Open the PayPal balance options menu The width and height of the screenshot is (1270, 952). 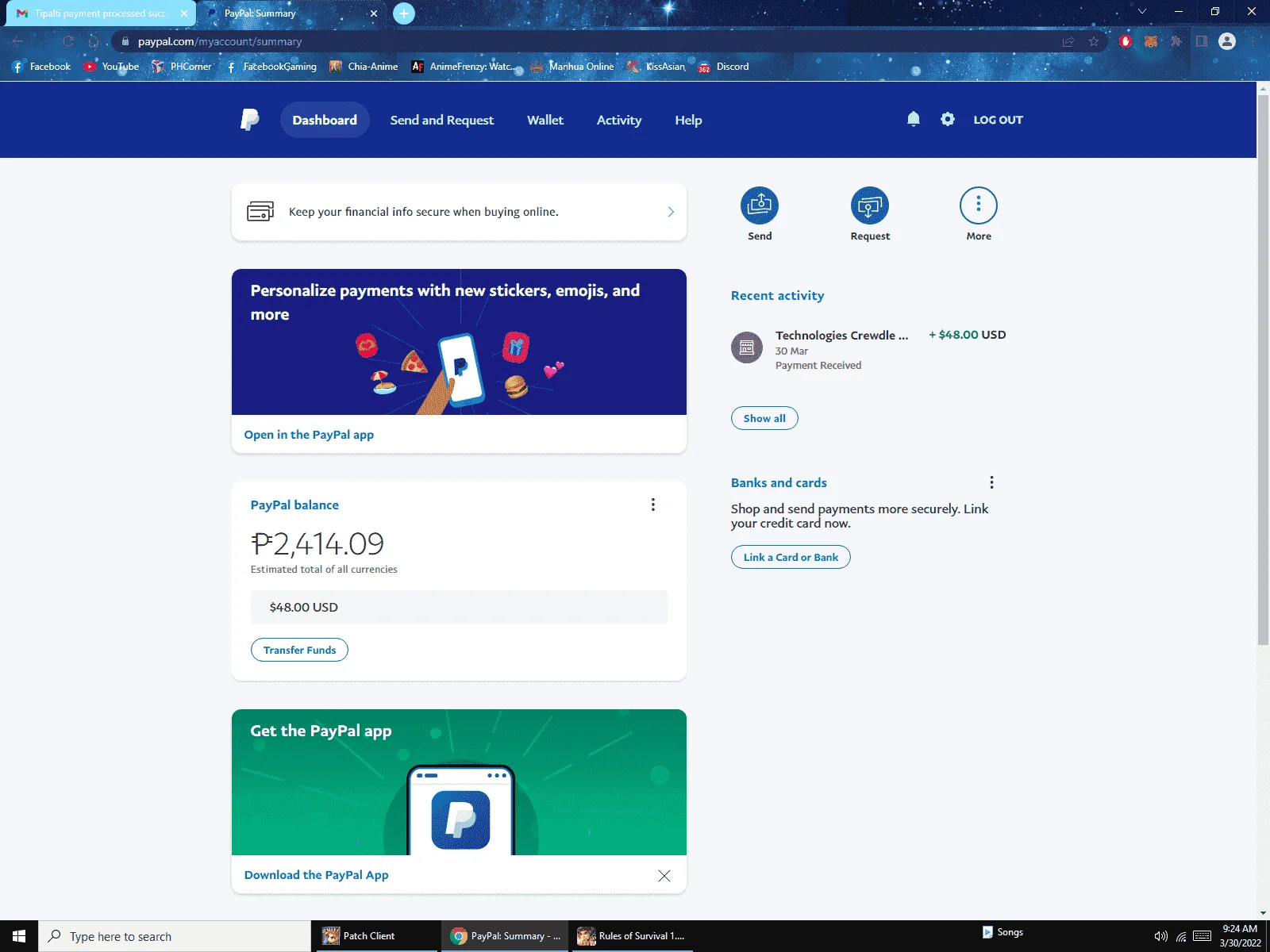tap(653, 505)
